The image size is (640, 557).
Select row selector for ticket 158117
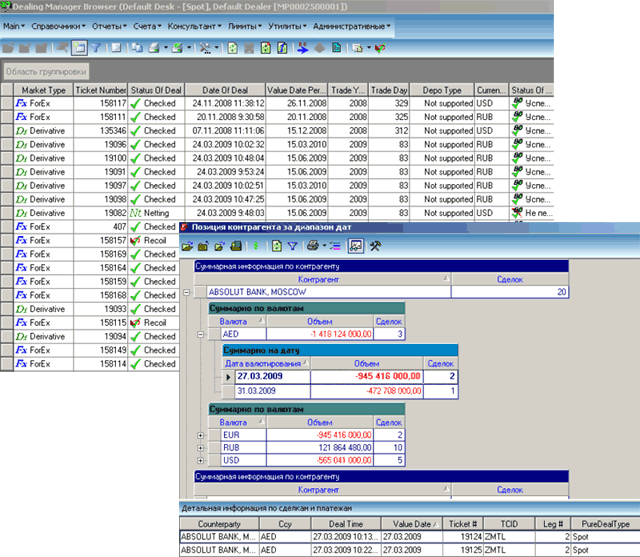[7, 103]
